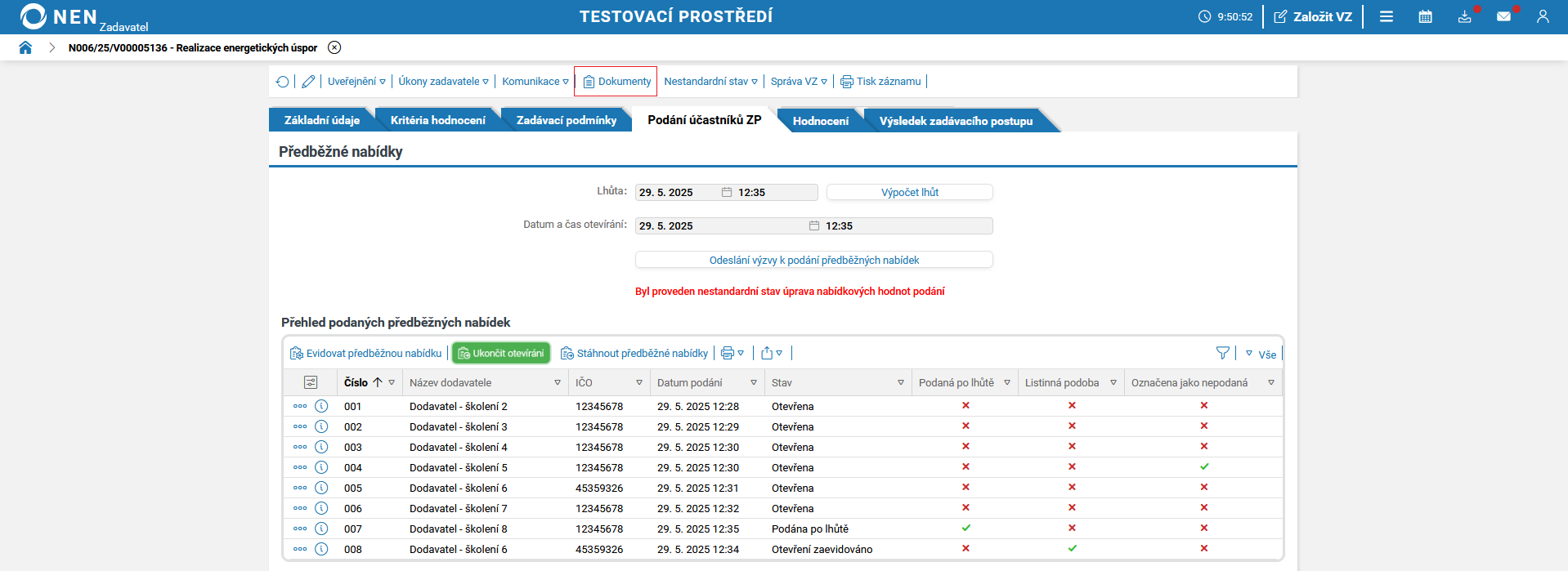Click the pencil edit icon

tap(308, 82)
